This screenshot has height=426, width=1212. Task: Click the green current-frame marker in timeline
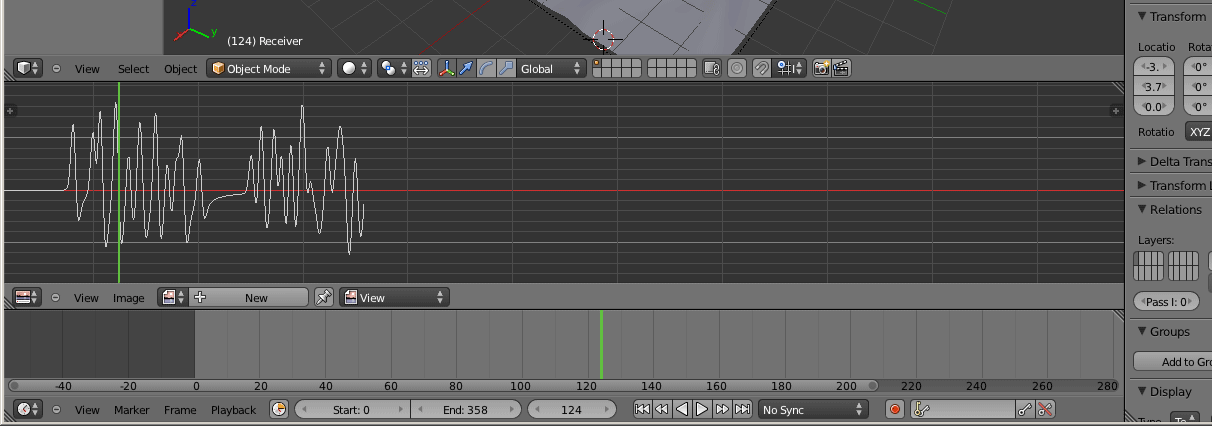pyautogui.click(x=601, y=344)
